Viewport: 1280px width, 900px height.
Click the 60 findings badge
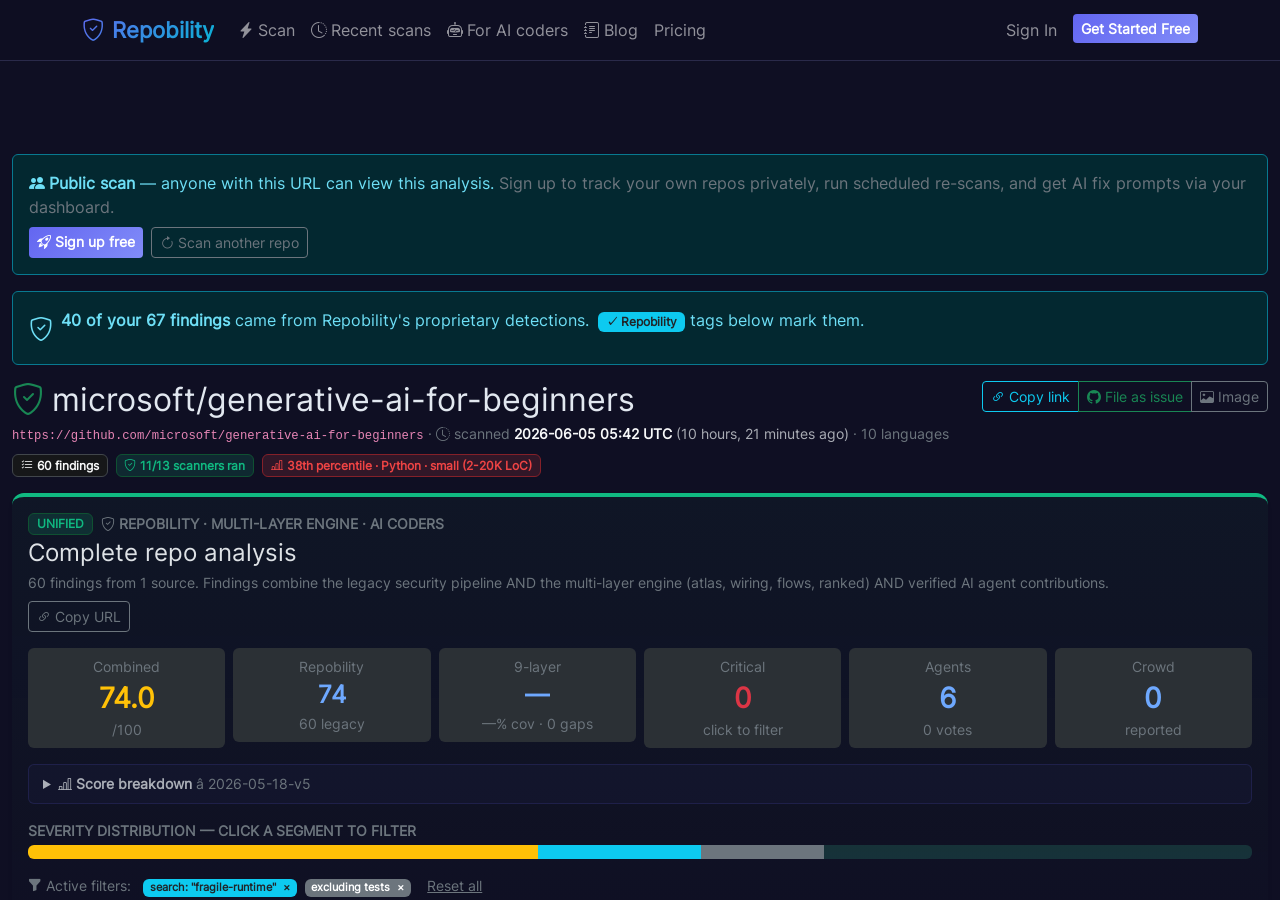tap(60, 465)
